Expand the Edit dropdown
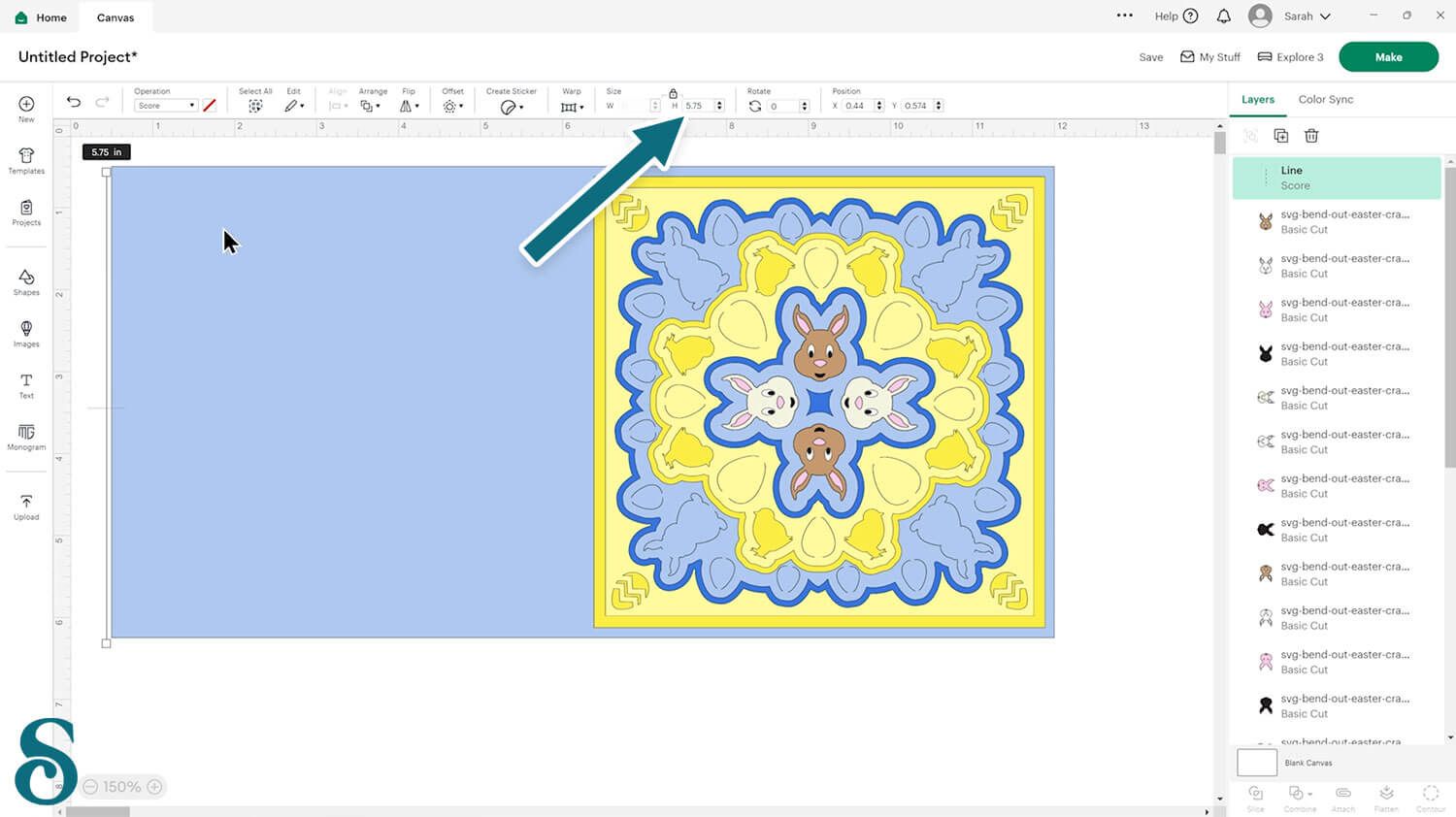 coord(295,106)
